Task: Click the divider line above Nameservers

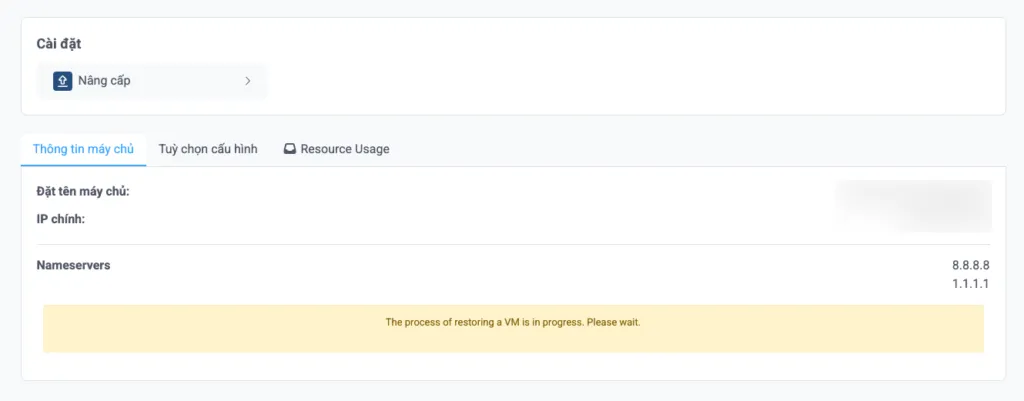Action: 512,244
